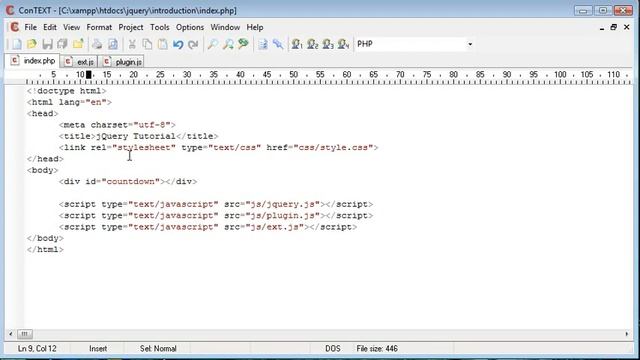Click the New file icon

[17, 44]
